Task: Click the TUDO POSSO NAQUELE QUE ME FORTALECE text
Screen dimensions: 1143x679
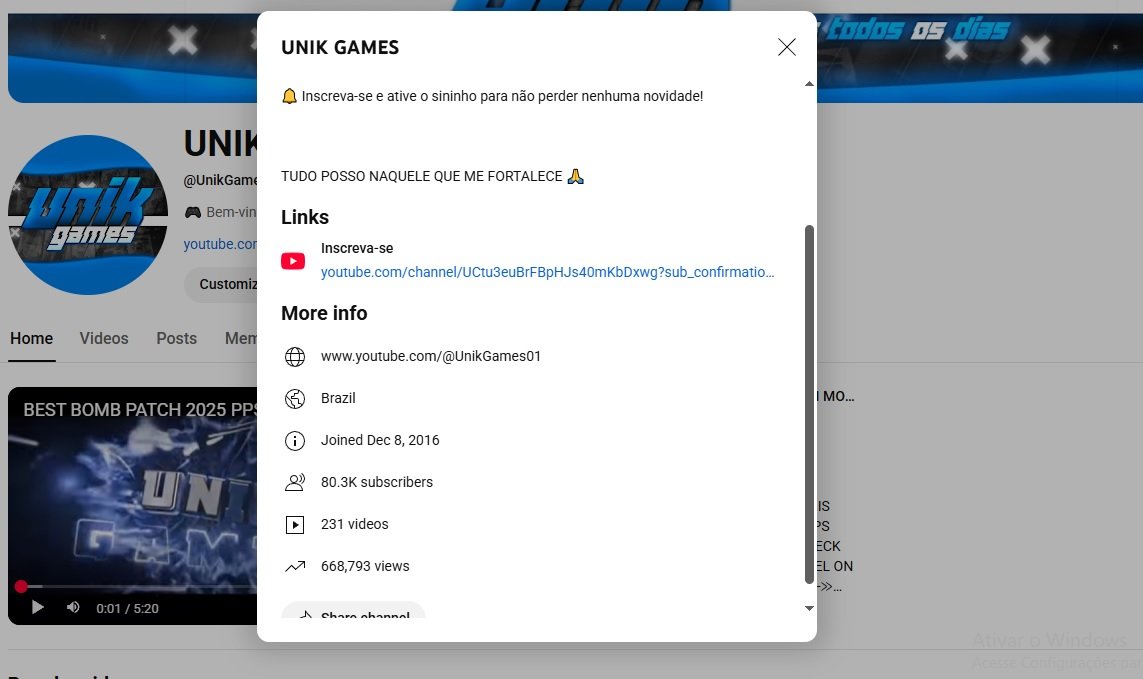Action: point(421,176)
